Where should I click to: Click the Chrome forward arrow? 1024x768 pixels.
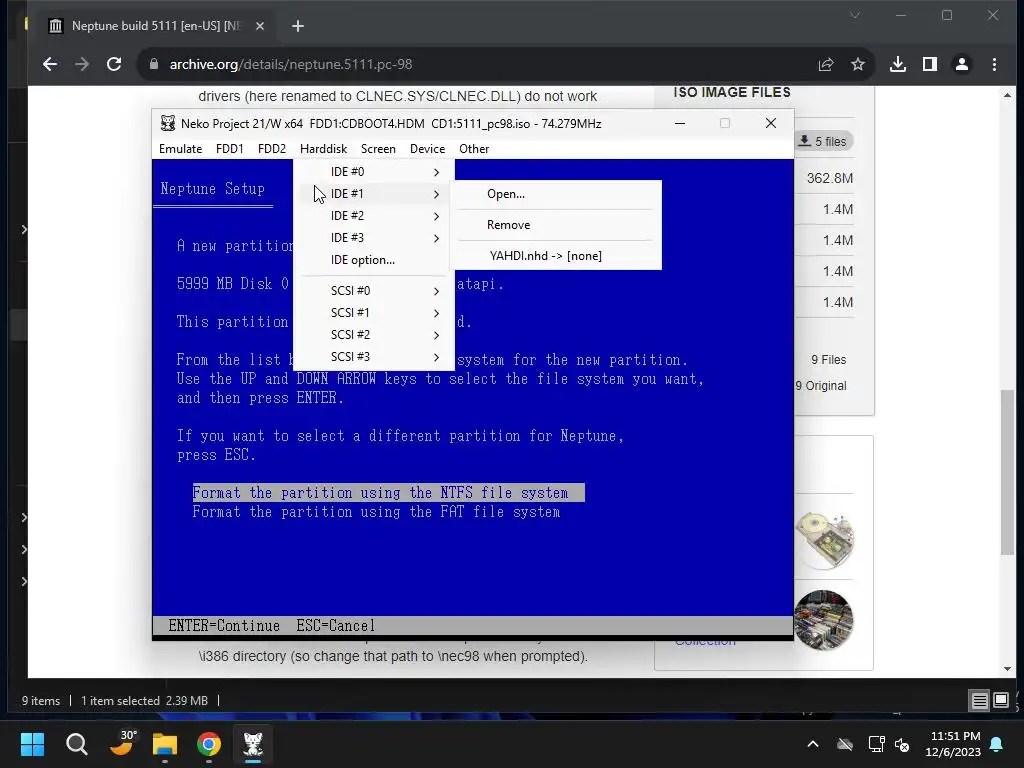[x=82, y=64]
